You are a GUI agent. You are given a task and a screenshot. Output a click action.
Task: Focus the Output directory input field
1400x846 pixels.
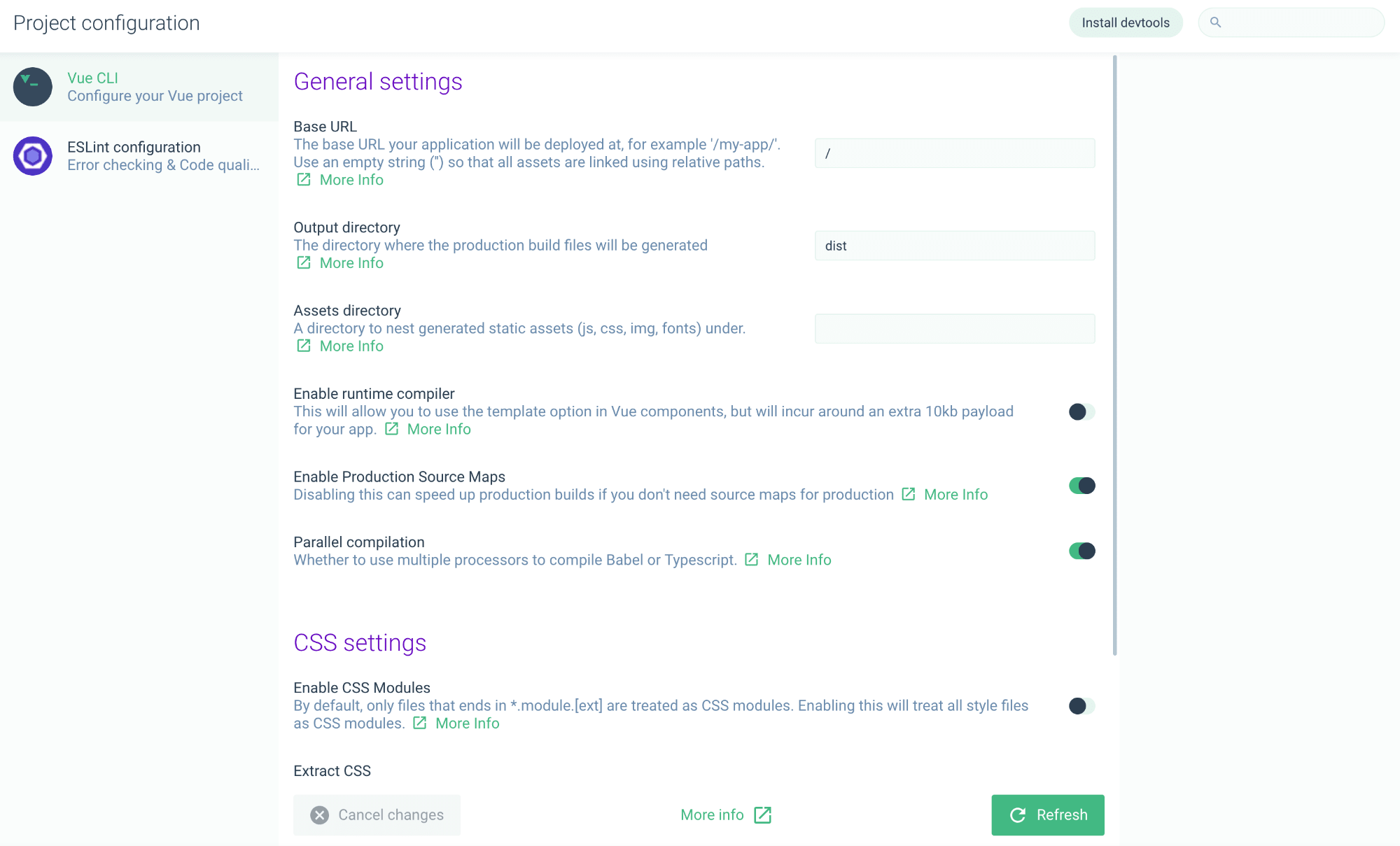click(955, 246)
